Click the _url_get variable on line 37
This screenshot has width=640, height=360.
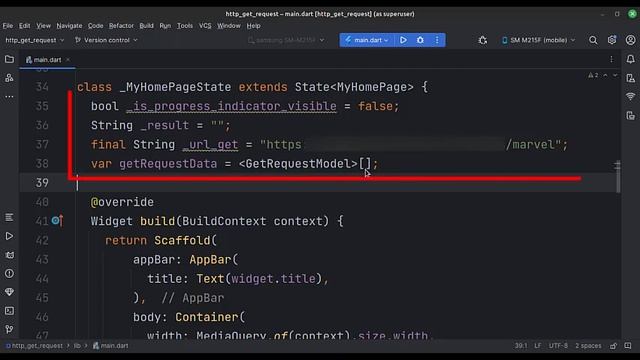click(x=210, y=144)
